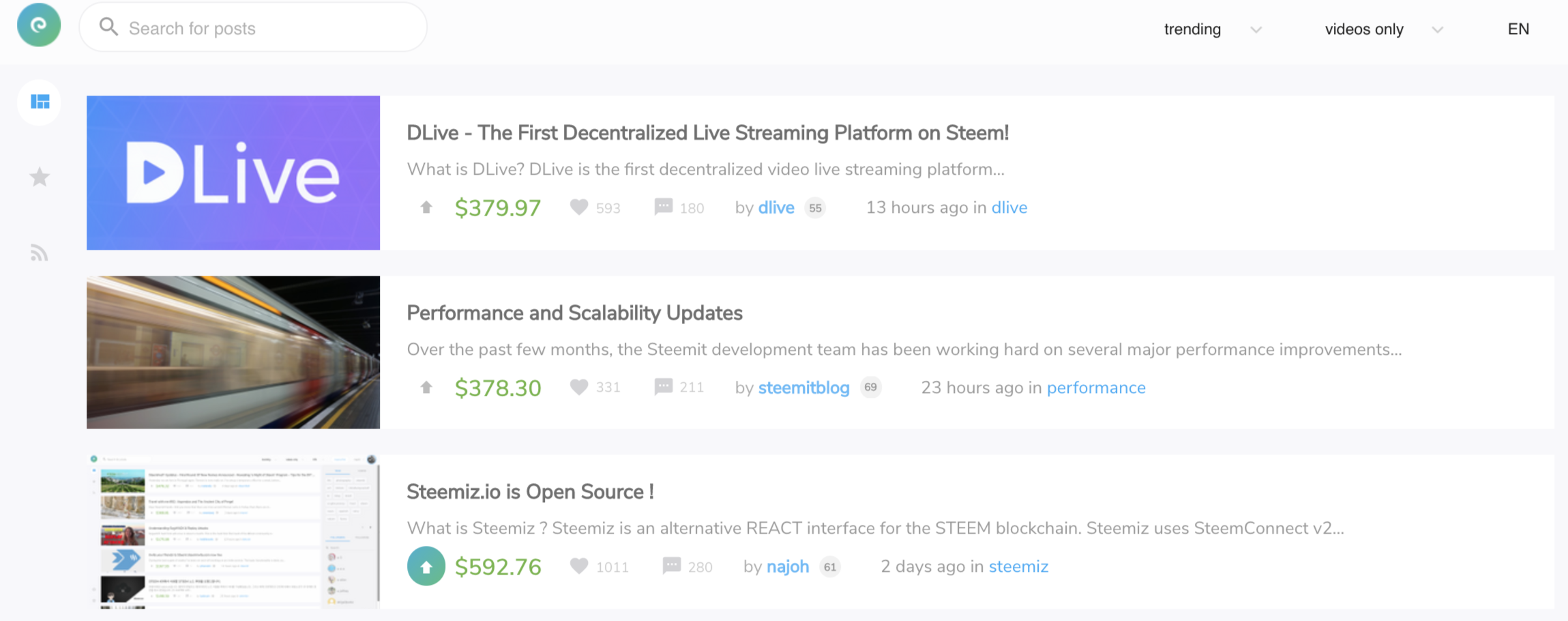The image size is (1568, 621).
Task: Open the performance category tag
Action: point(1096,388)
